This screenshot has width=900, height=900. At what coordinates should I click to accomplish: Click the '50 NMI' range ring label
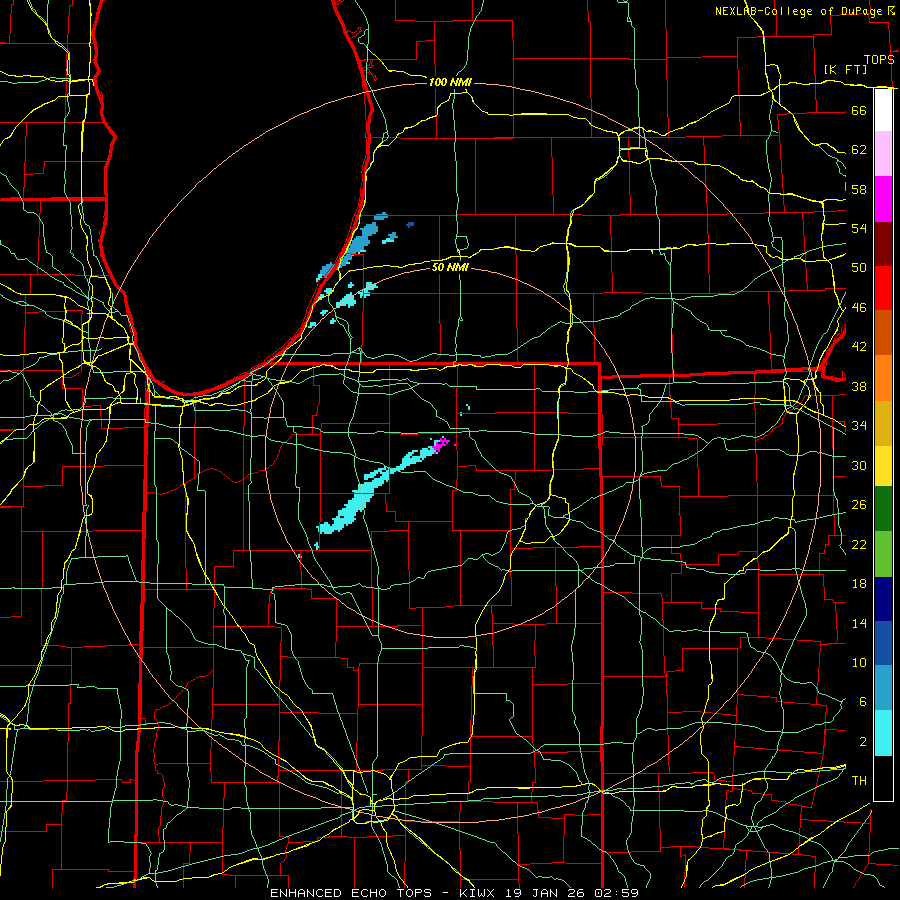[450, 267]
